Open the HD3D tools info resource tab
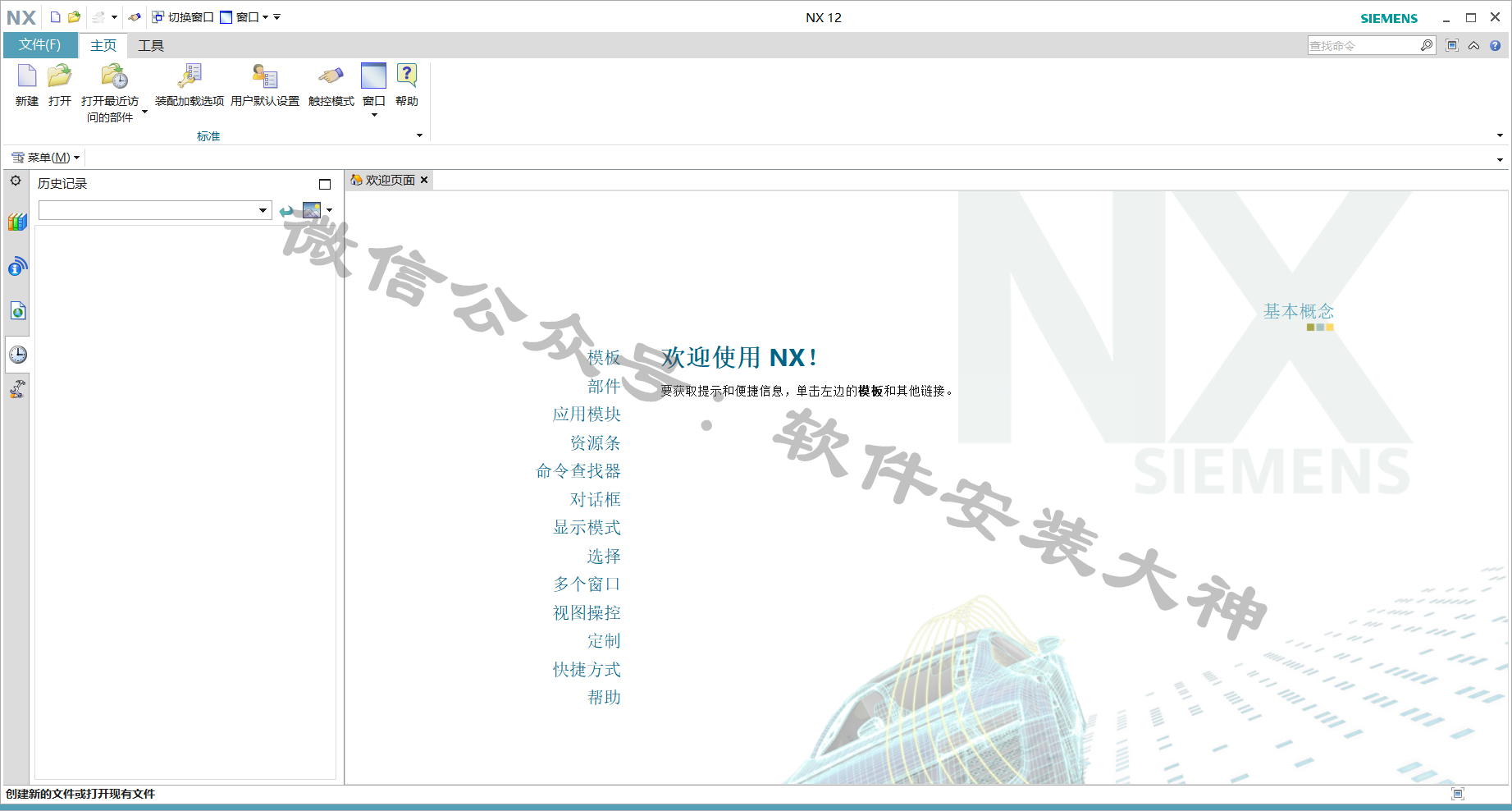1512x811 pixels. [x=17, y=266]
